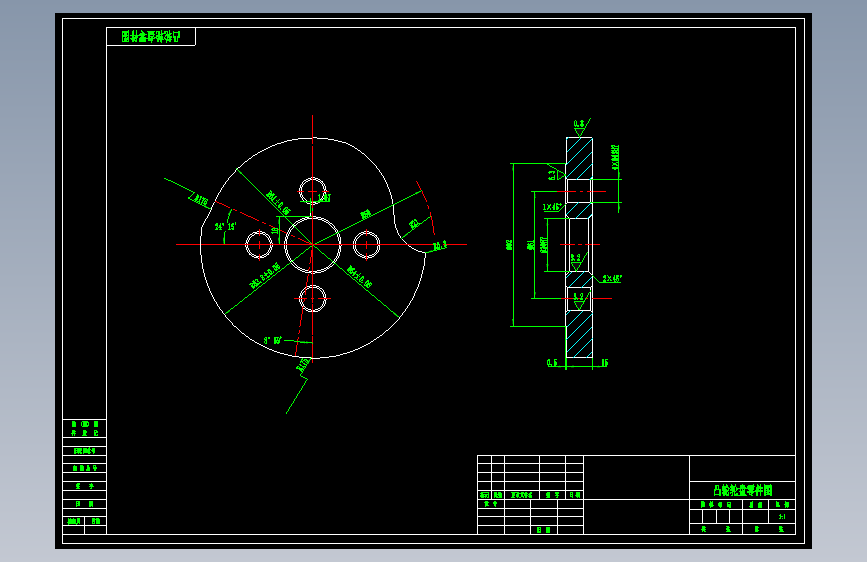867x562 pixels.
Task: Select the vertical 4×Φ hole note right of the section
Action: [615, 157]
